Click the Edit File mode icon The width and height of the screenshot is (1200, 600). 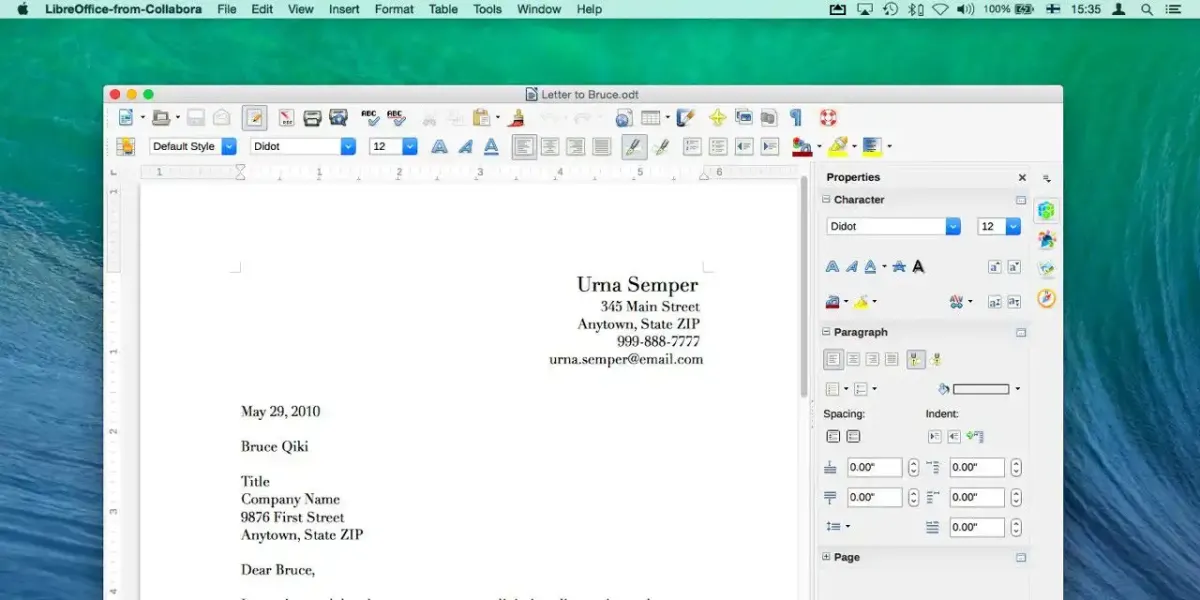point(254,118)
